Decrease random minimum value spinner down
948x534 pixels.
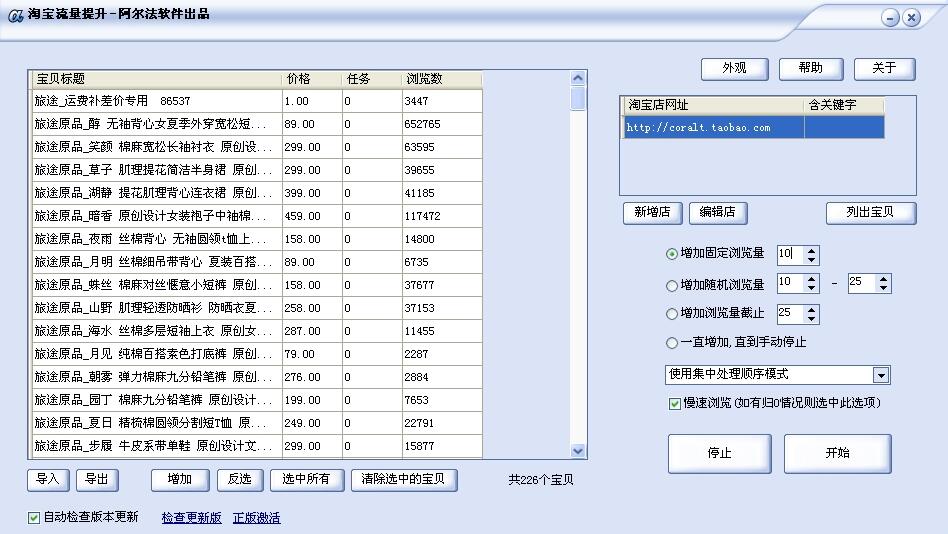click(811, 288)
